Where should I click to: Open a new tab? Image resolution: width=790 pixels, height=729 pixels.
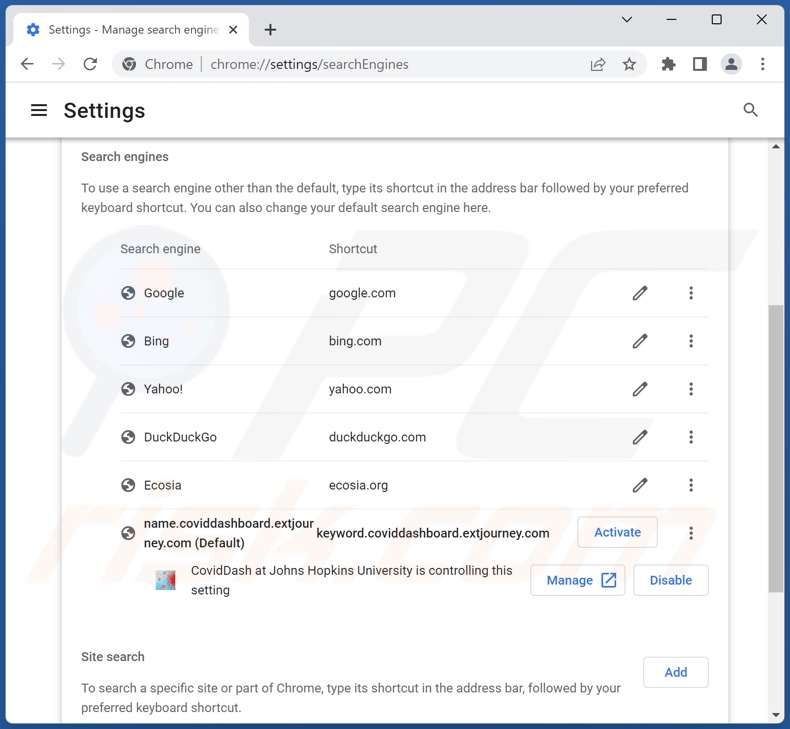[270, 30]
